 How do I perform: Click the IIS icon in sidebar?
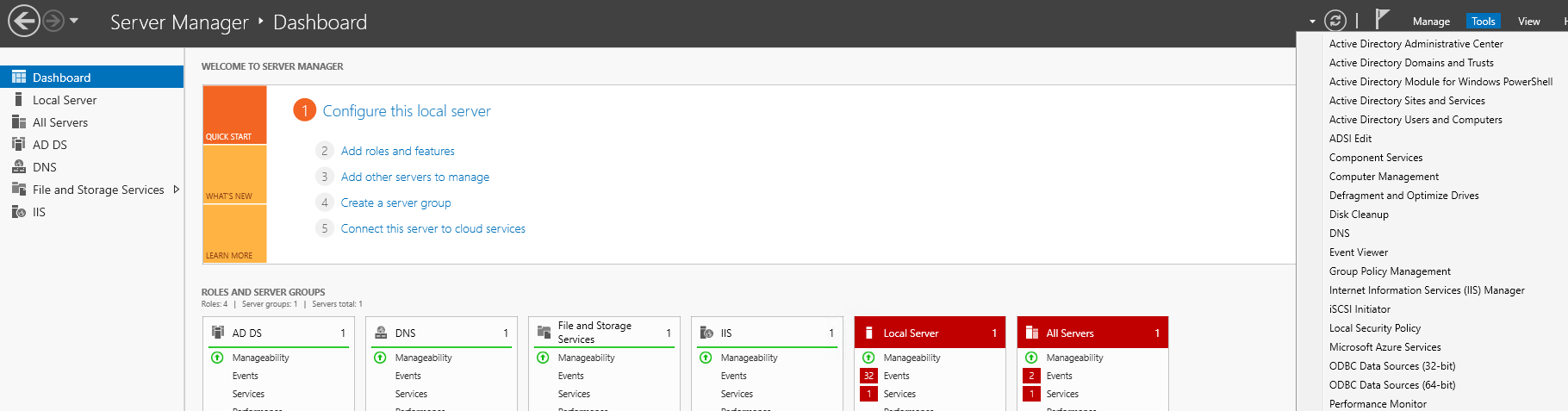(19, 212)
